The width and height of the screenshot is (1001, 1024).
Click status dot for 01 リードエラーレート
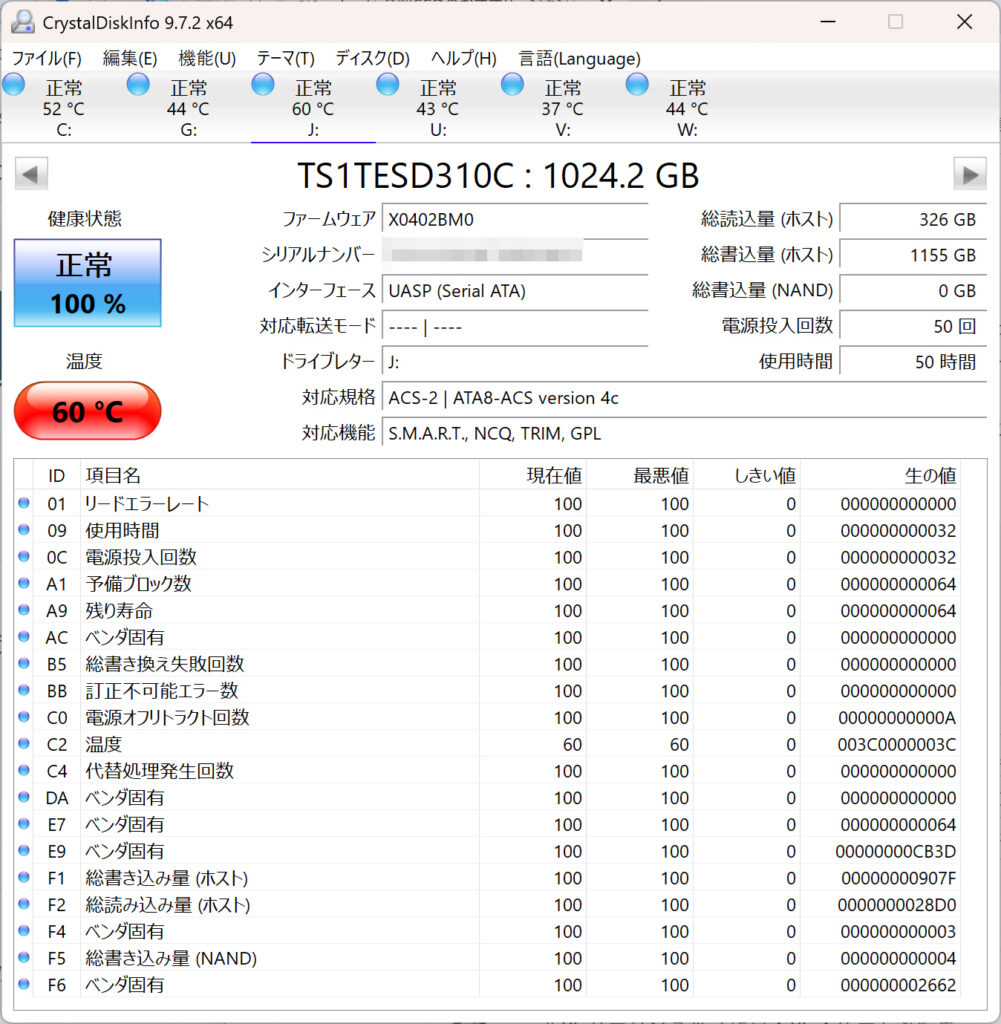click(x=24, y=503)
